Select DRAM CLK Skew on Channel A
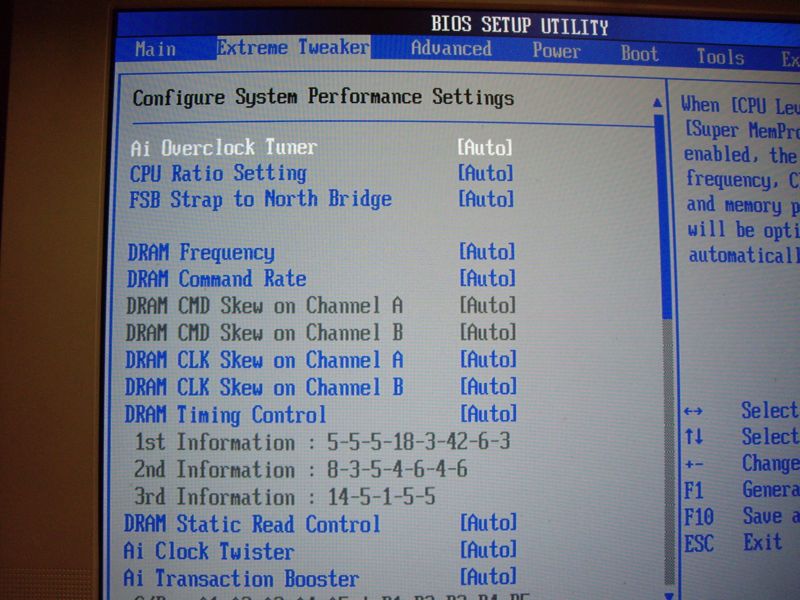 [x=264, y=360]
